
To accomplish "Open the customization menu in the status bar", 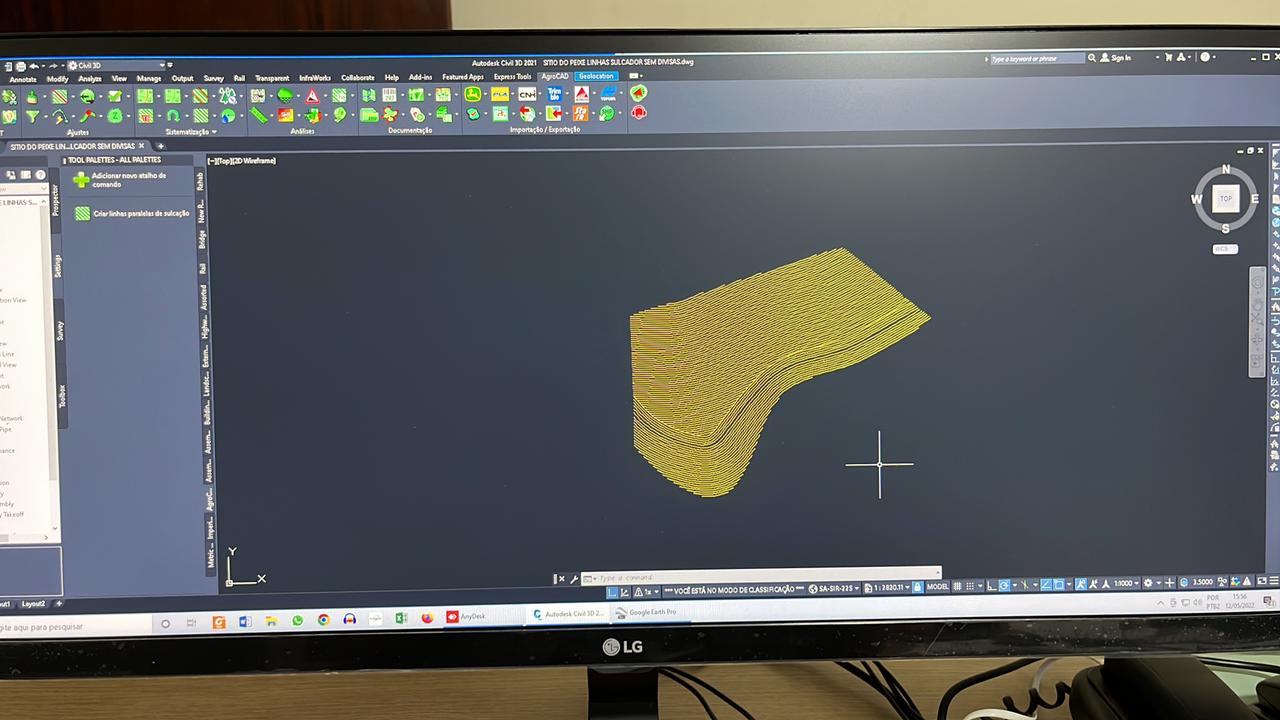I will 1271,582.
